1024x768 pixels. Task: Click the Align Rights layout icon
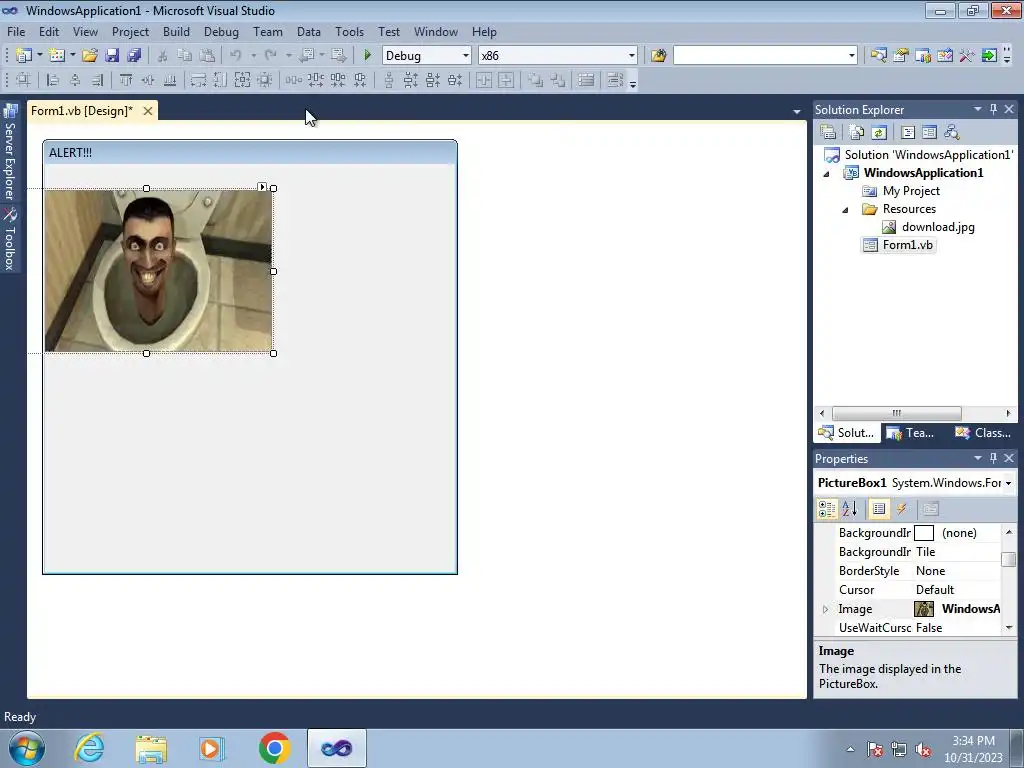[x=97, y=80]
